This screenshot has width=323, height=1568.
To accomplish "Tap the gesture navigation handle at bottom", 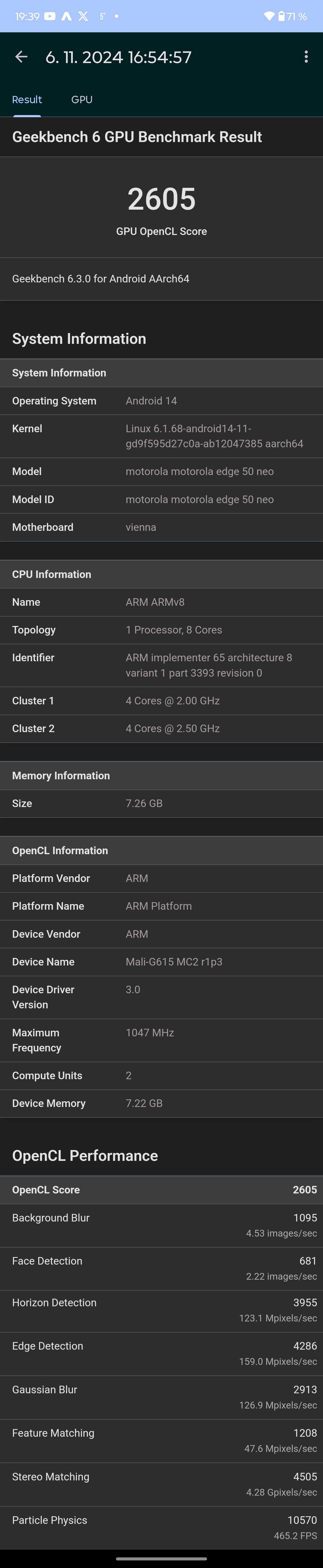I will (x=161, y=1559).
